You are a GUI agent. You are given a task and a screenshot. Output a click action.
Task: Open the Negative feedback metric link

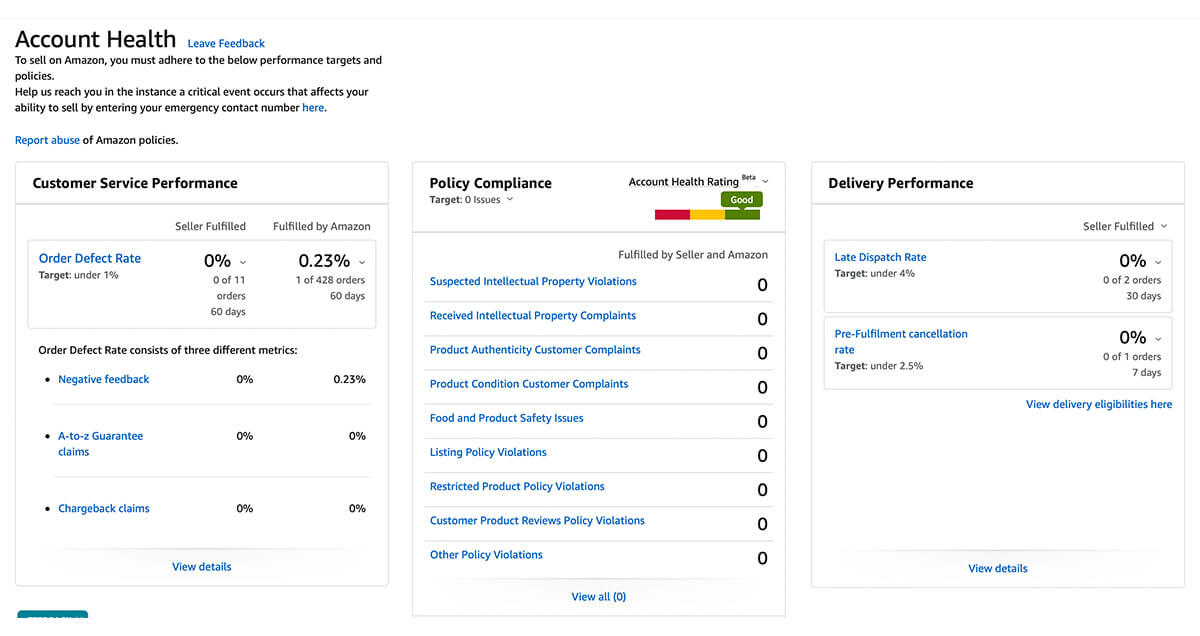click(x=104, y=379)
